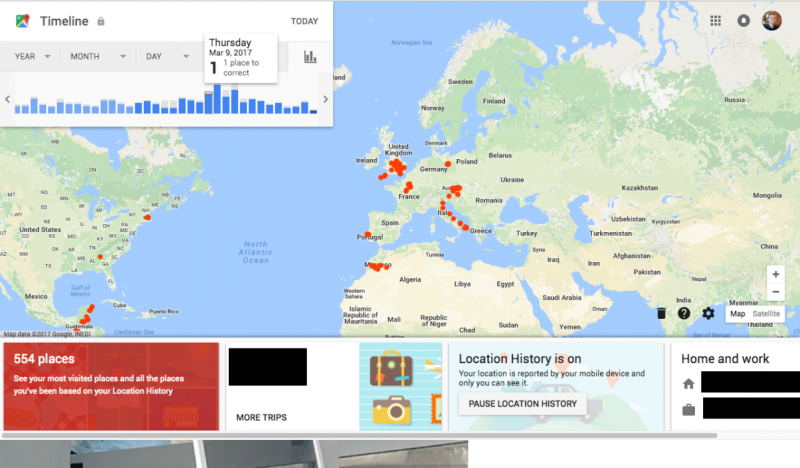This screenshot has width=800, height=468.
Task: Open the settings gear icon on map
Action: 708,313
